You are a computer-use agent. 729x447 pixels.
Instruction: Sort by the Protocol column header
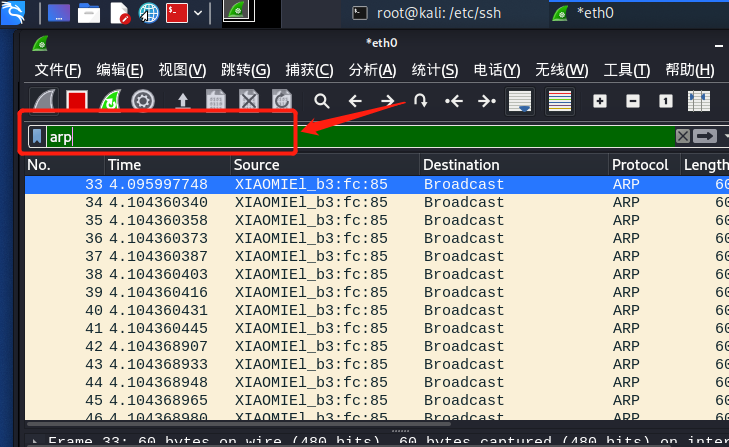[644, 165]
